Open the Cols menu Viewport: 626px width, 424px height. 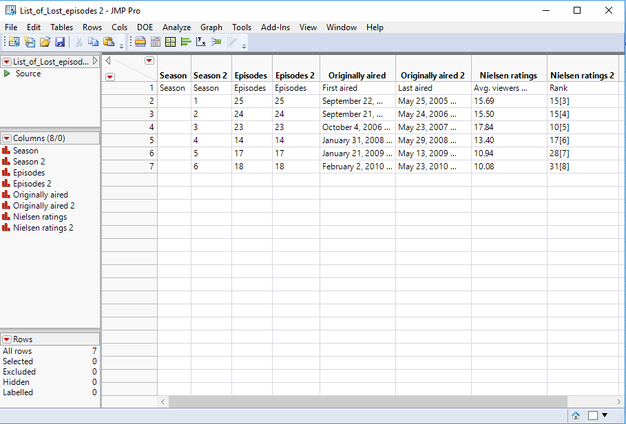coord(119,27)
